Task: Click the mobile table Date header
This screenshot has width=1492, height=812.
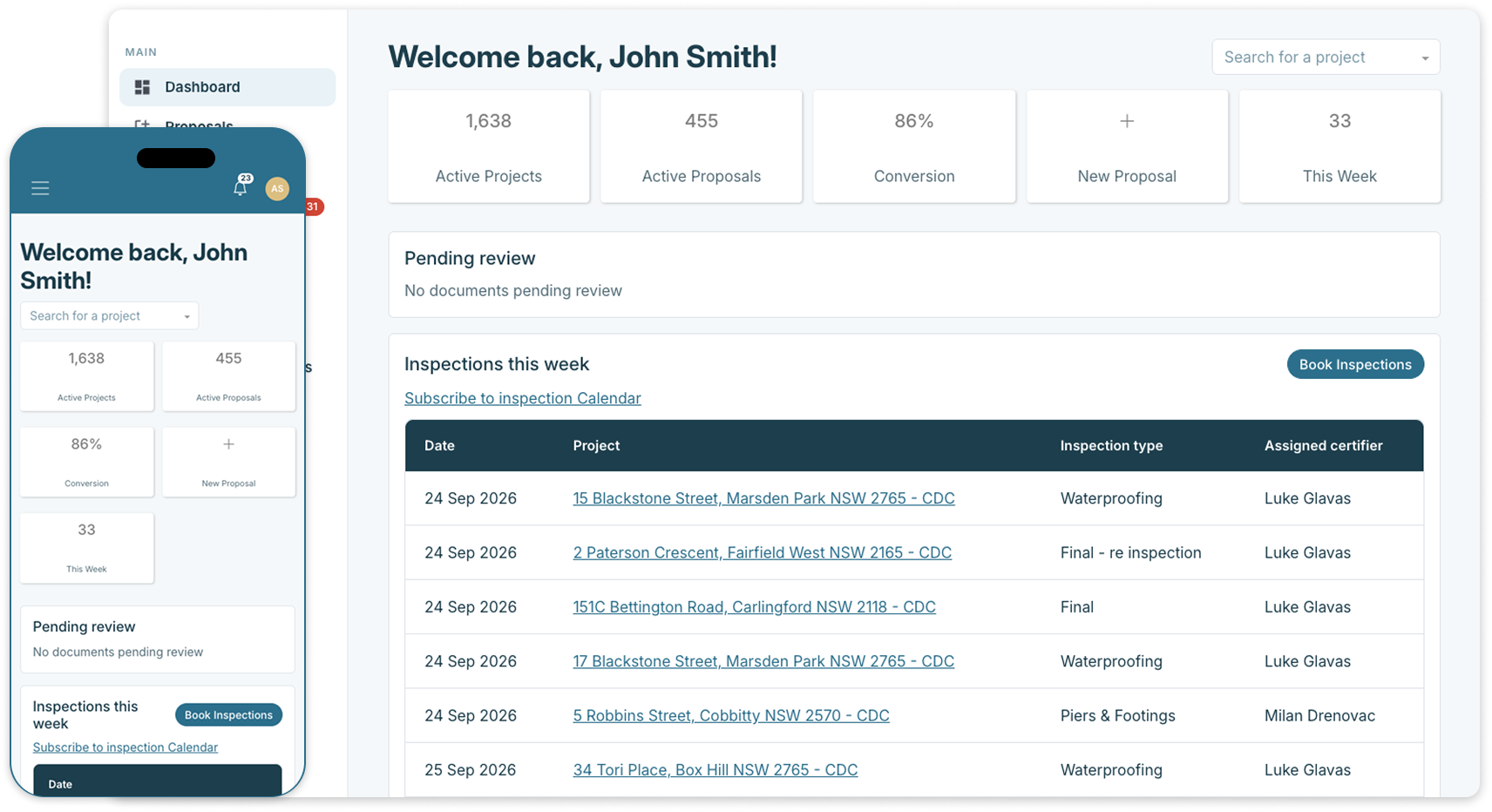Action: (60, 784)
